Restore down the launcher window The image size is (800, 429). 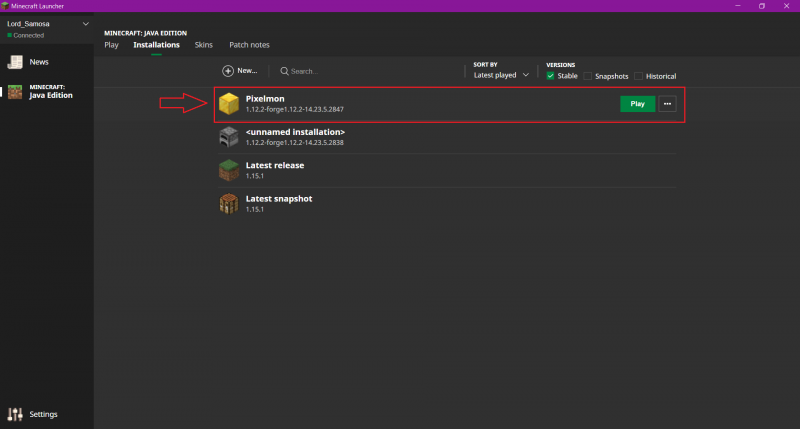762,6
